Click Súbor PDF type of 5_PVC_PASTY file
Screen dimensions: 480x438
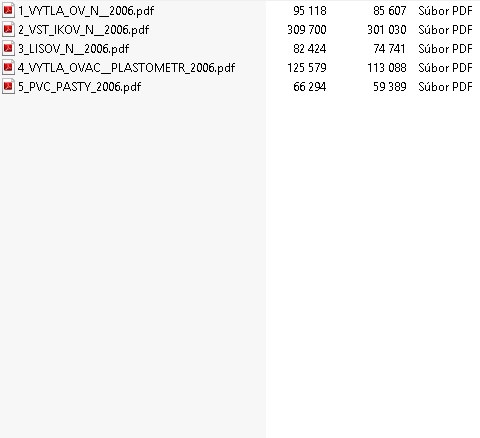click(445, 87)
